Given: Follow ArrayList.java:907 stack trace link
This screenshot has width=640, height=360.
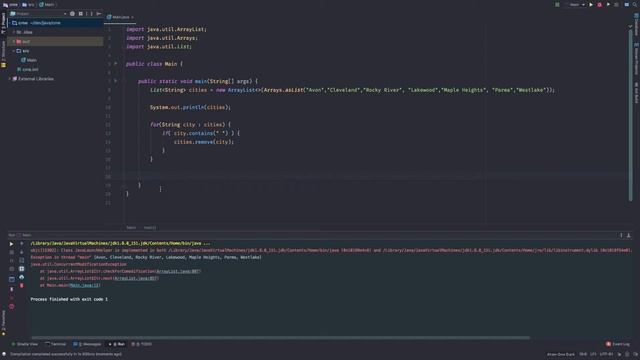Looking at the screenshot, I should pos(178,271).
